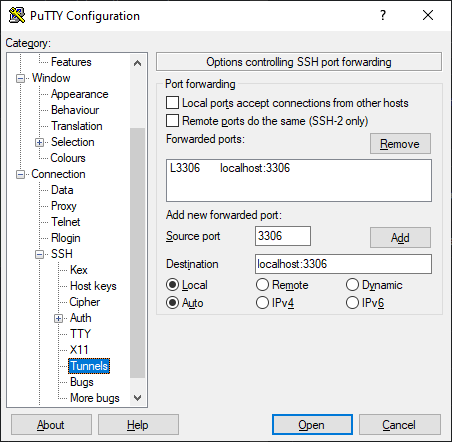Collapse the Window tree node
Image resolution: width=452 pixels, height=442 pixels.
(21, 79)
